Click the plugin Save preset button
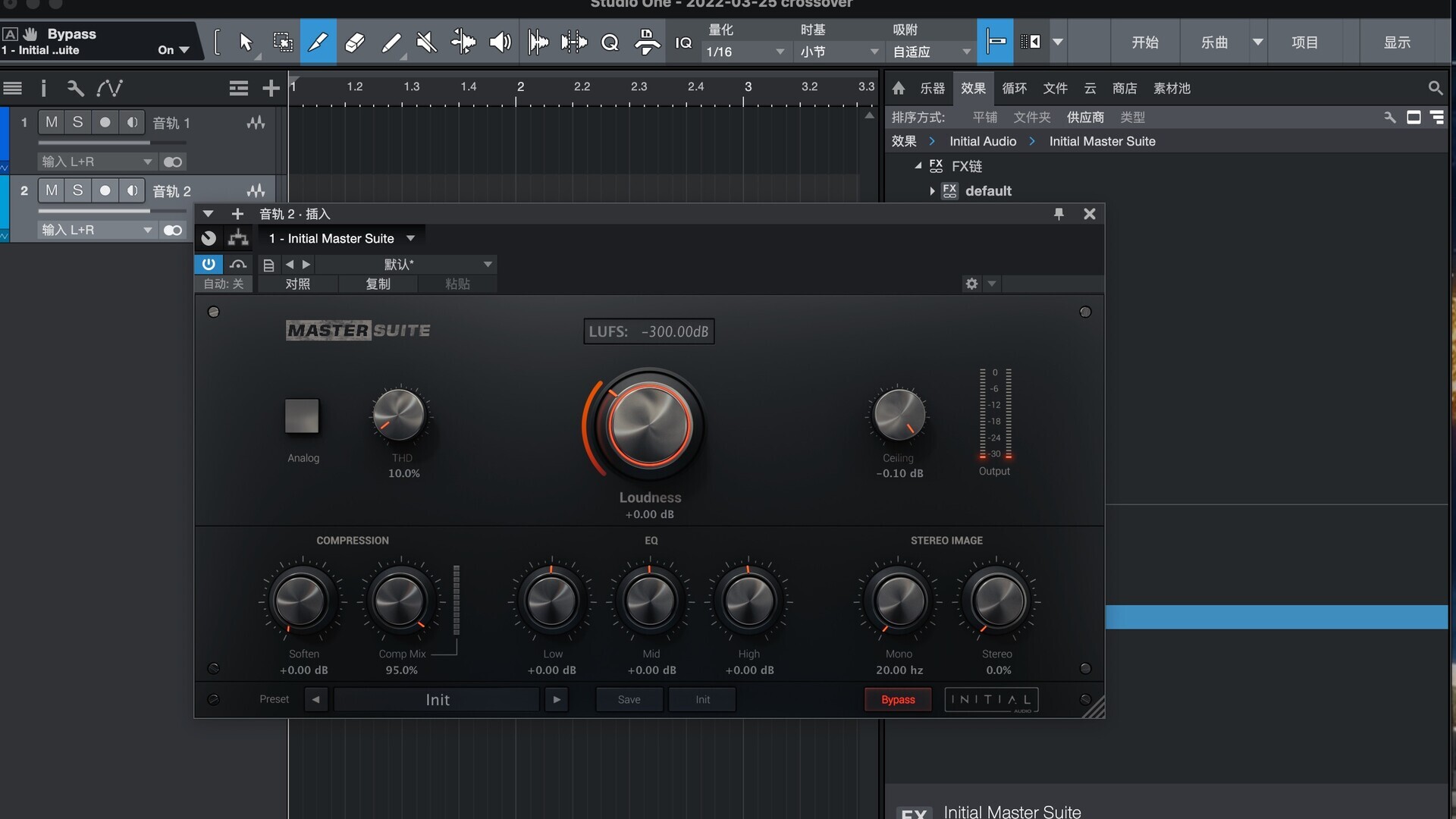This screenshot has width=1456, height=819. (629, 699)
